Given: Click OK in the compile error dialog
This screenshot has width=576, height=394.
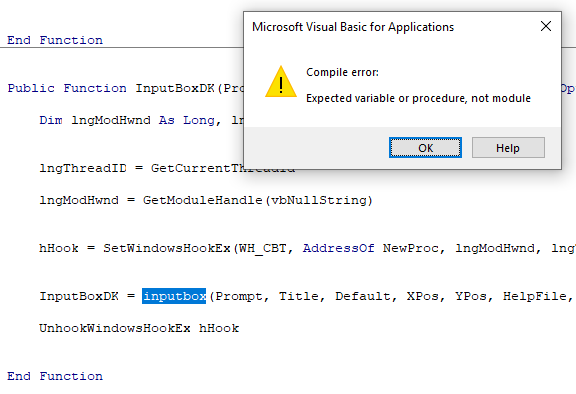Looking at the screenshot, I should 425,148.
